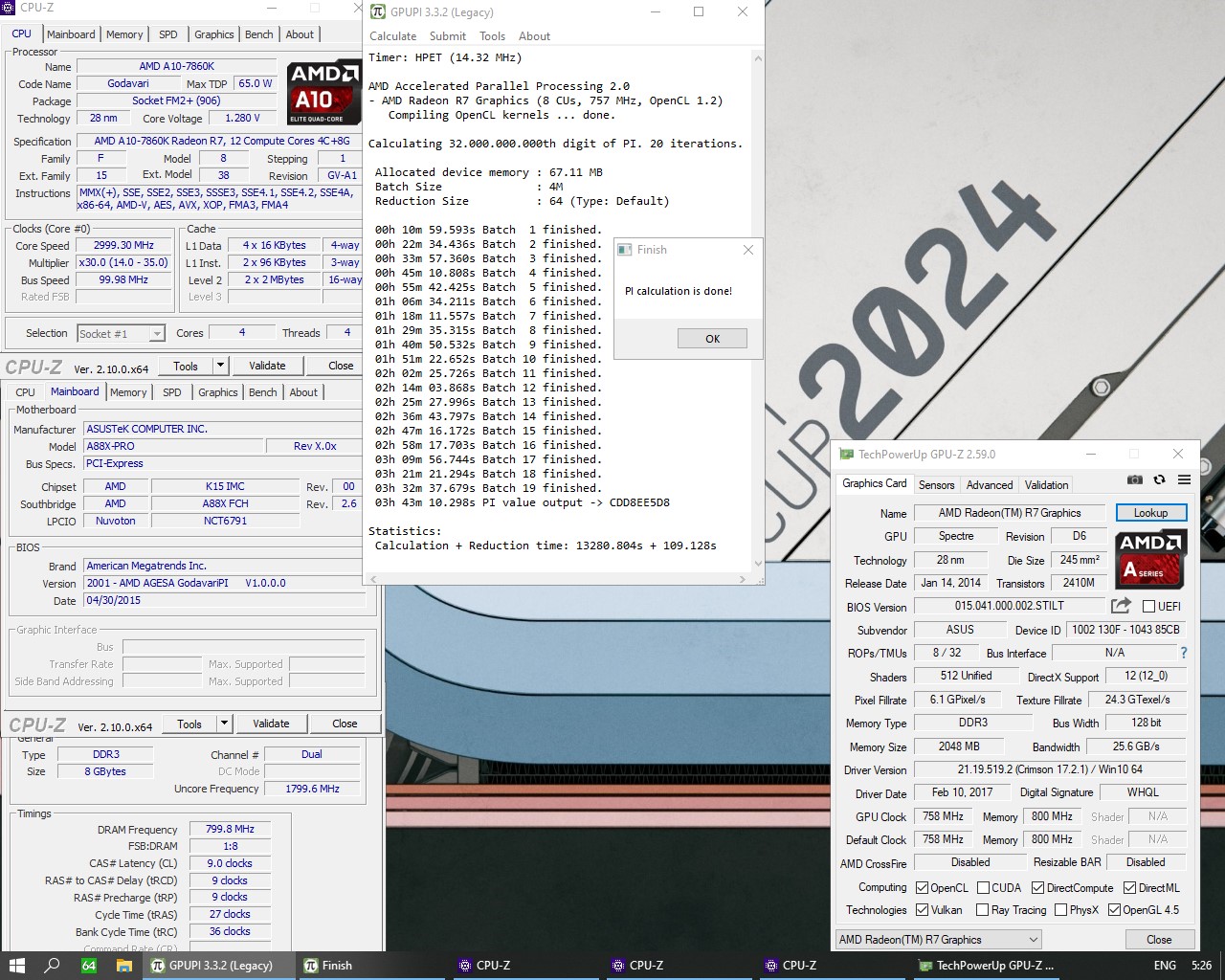Click GPUPI vertical scrollbar up arrow
Viewport: 1225px width, 980px height.
tap(758, 58)
